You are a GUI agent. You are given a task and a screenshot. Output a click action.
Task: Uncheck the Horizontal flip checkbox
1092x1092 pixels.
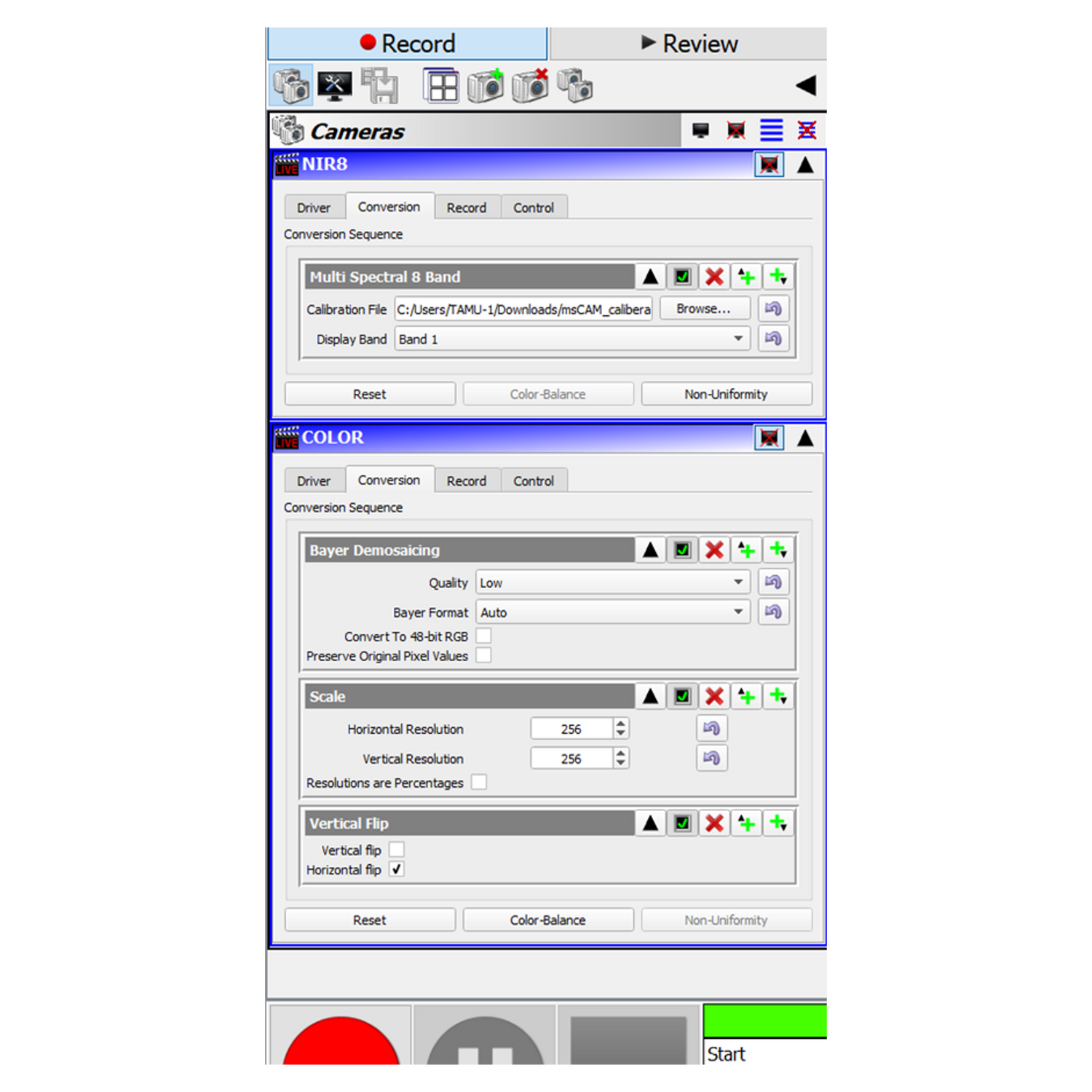(x=397, y=869)
